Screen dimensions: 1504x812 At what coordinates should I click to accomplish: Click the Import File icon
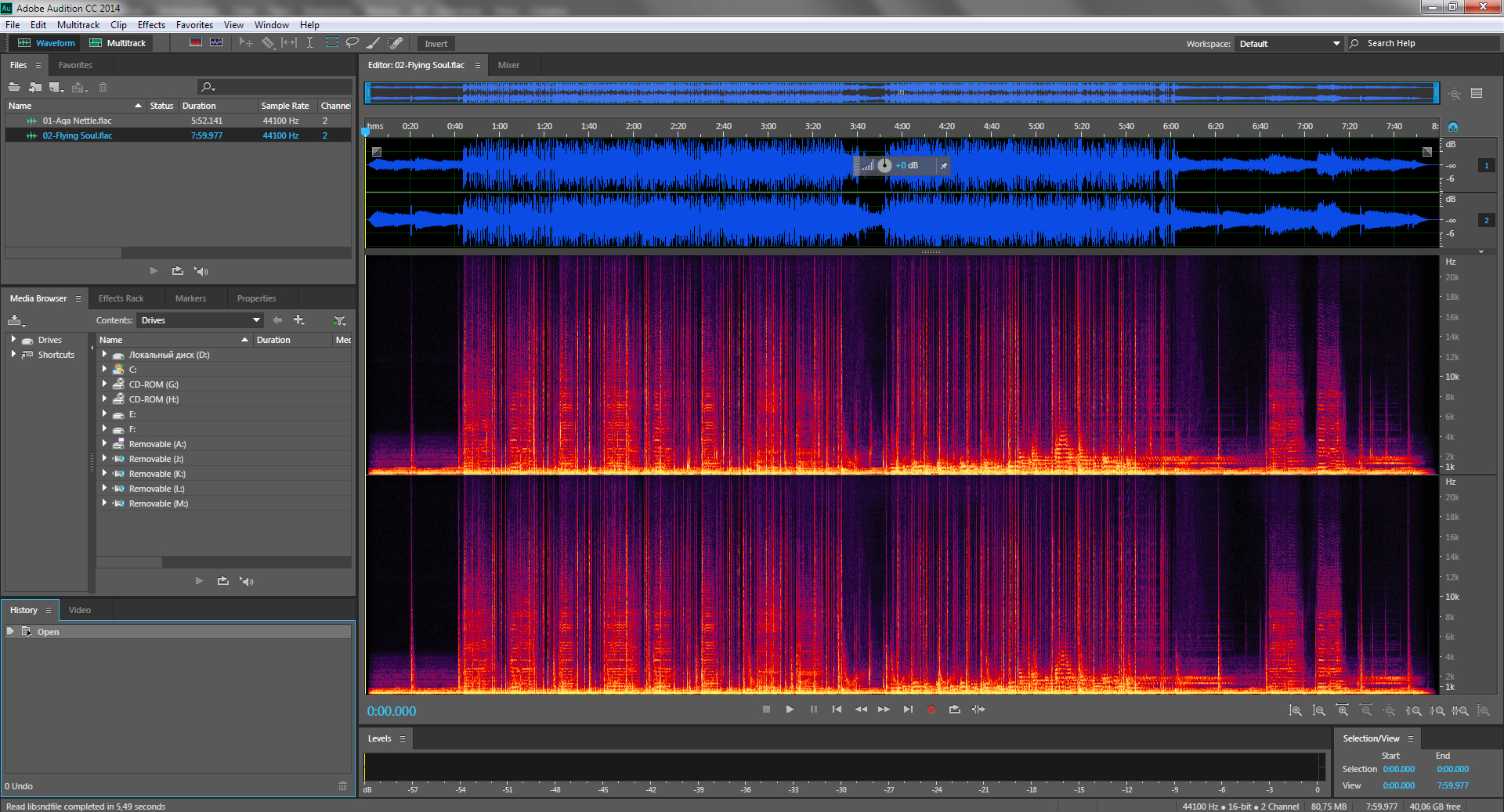click(x=35, y=87)
